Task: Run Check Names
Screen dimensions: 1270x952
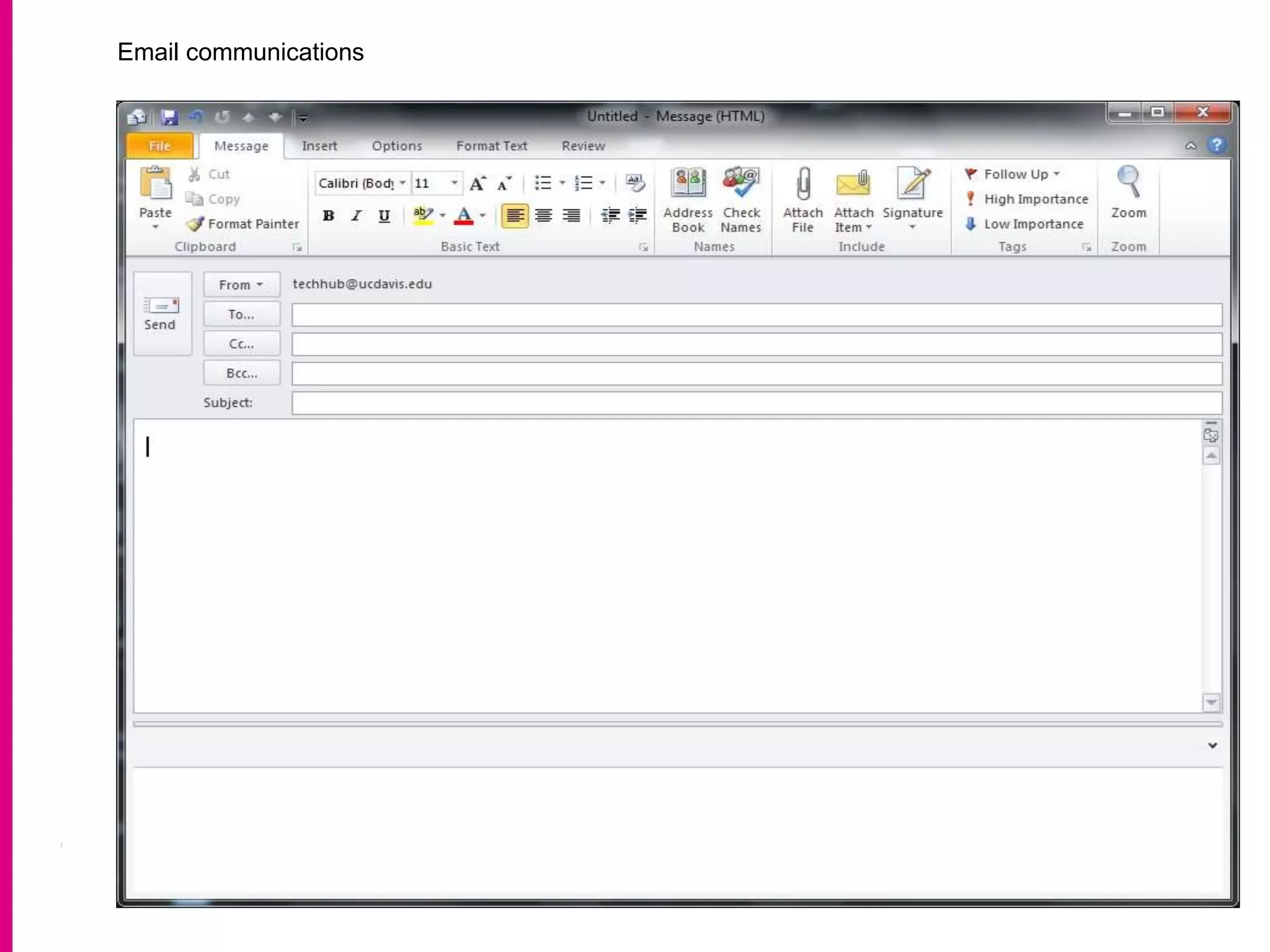Action: [741, 200]
